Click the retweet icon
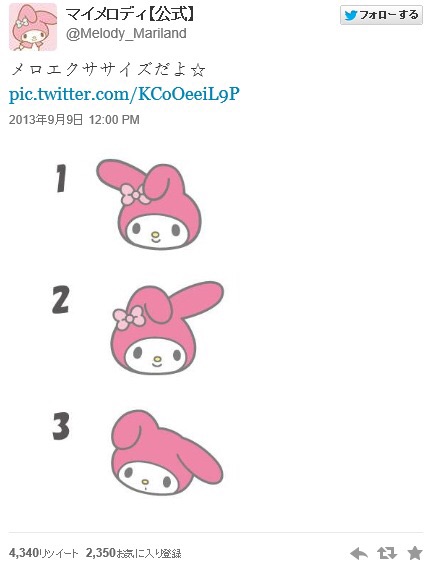The width and height of the screenshot is (430, 565). point(387,553)
